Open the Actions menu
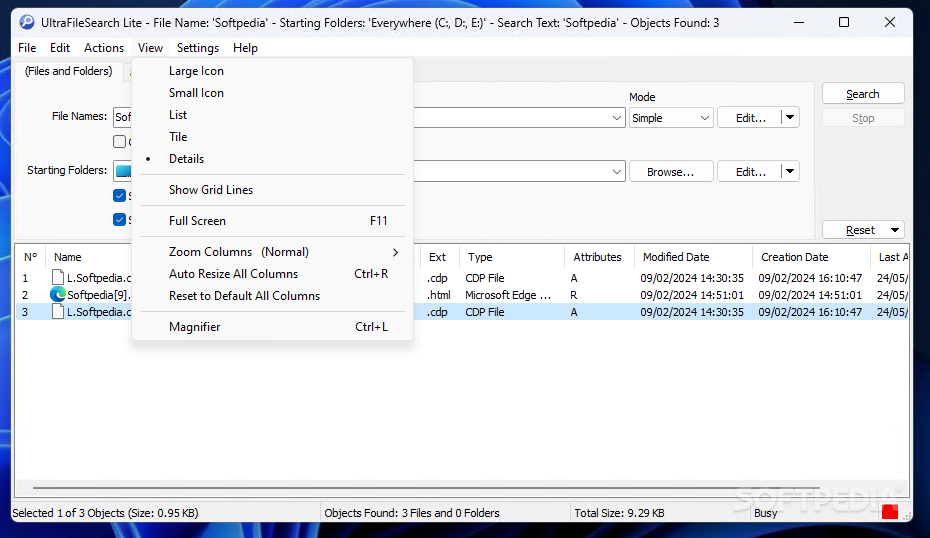Viewport: 930px width, 538px height. coord(104,48)
